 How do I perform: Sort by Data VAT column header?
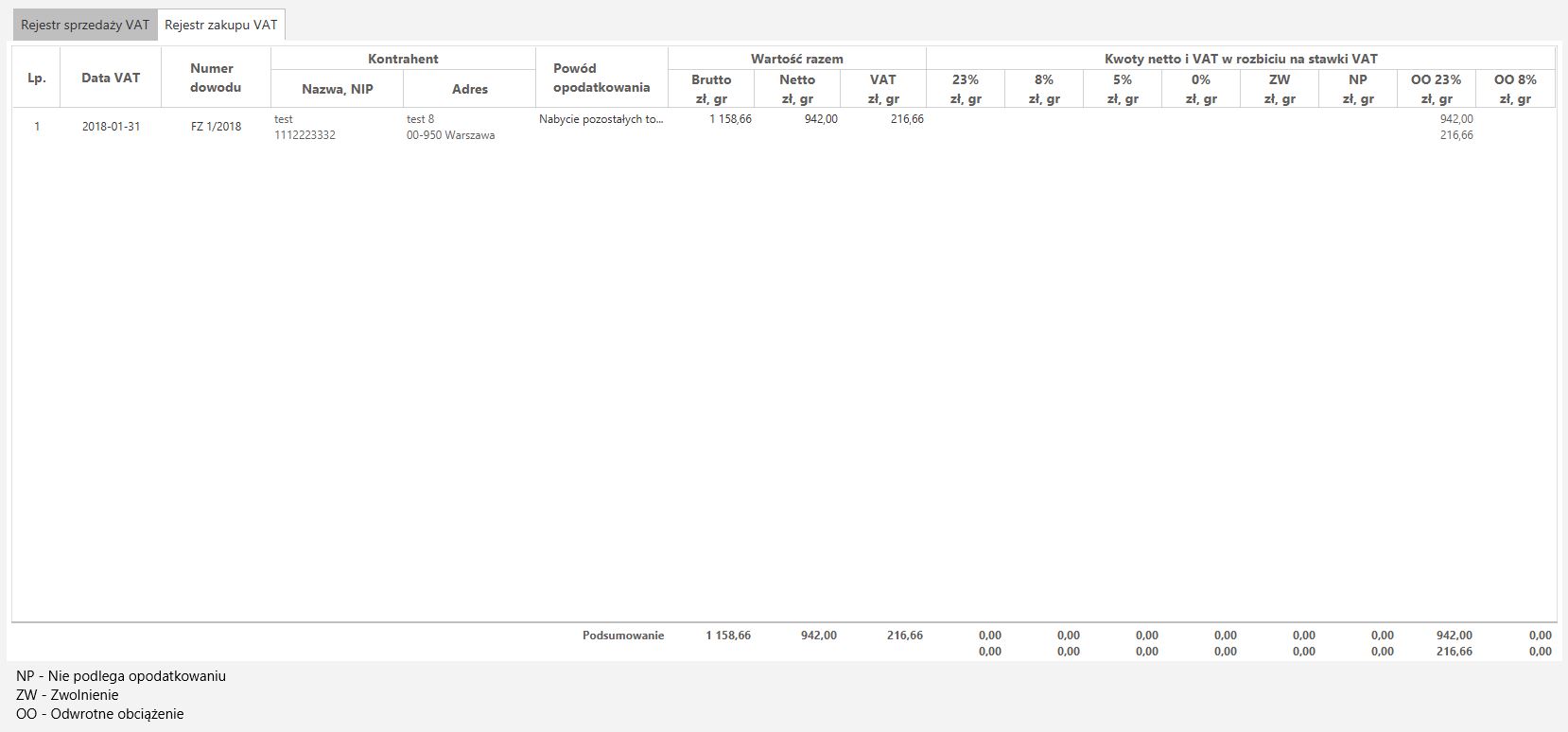(x=111, y=78)
